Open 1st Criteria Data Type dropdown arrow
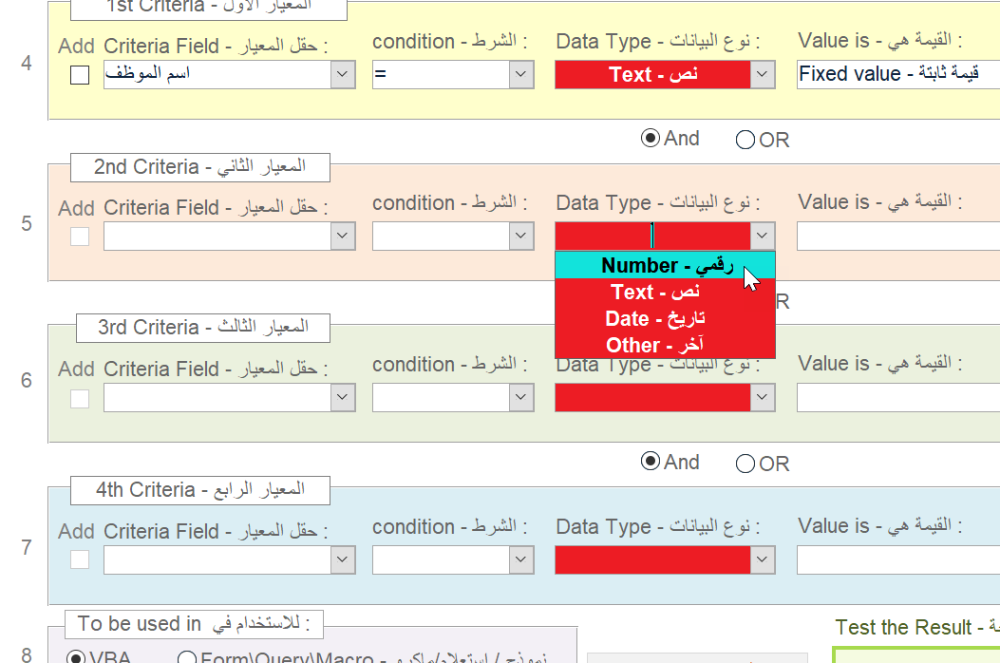Viewport: 1000px width, 663px height. 762,75
